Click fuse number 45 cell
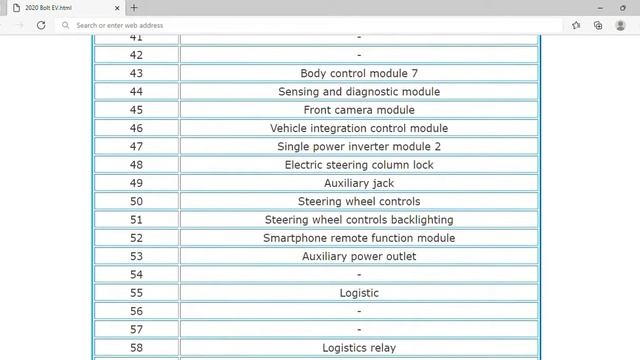Viewport: 640px width, 360px height. point(136,110)
